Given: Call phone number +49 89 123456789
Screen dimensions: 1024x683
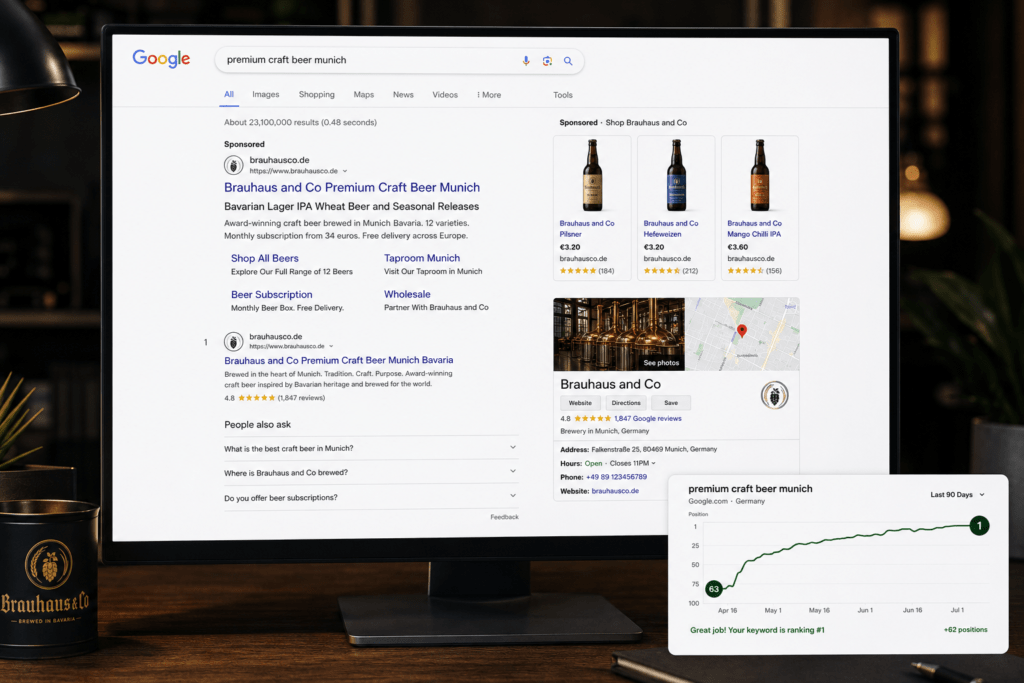Looking at the screenshot, I should pos(616,477).
